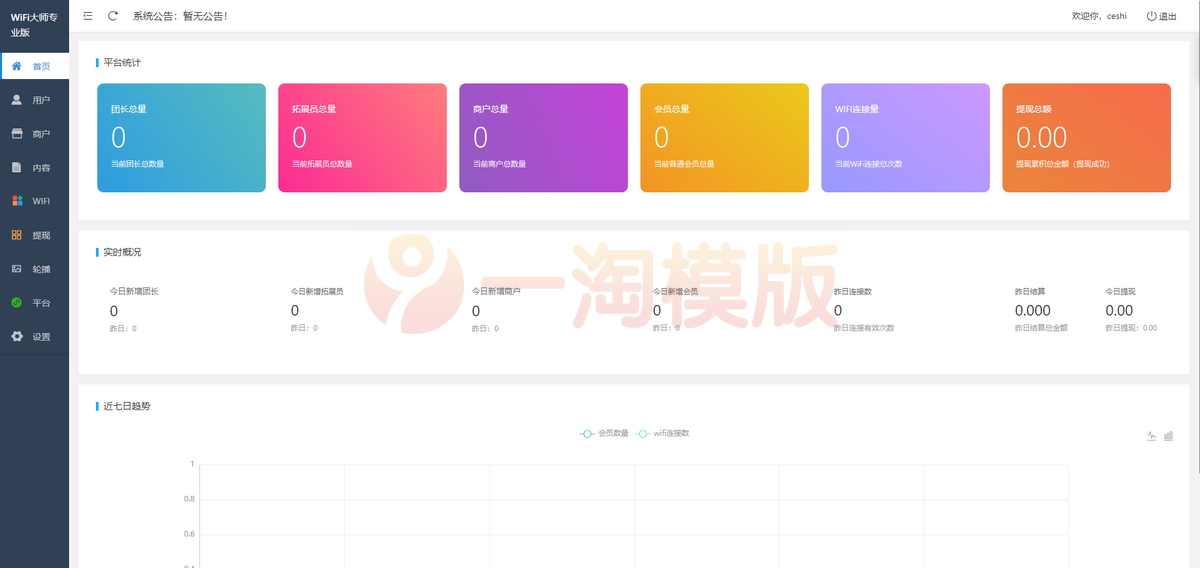The image size is (1200, 568).
Task: Click the pink 拓展员总量 stat card
Action: 362,137
